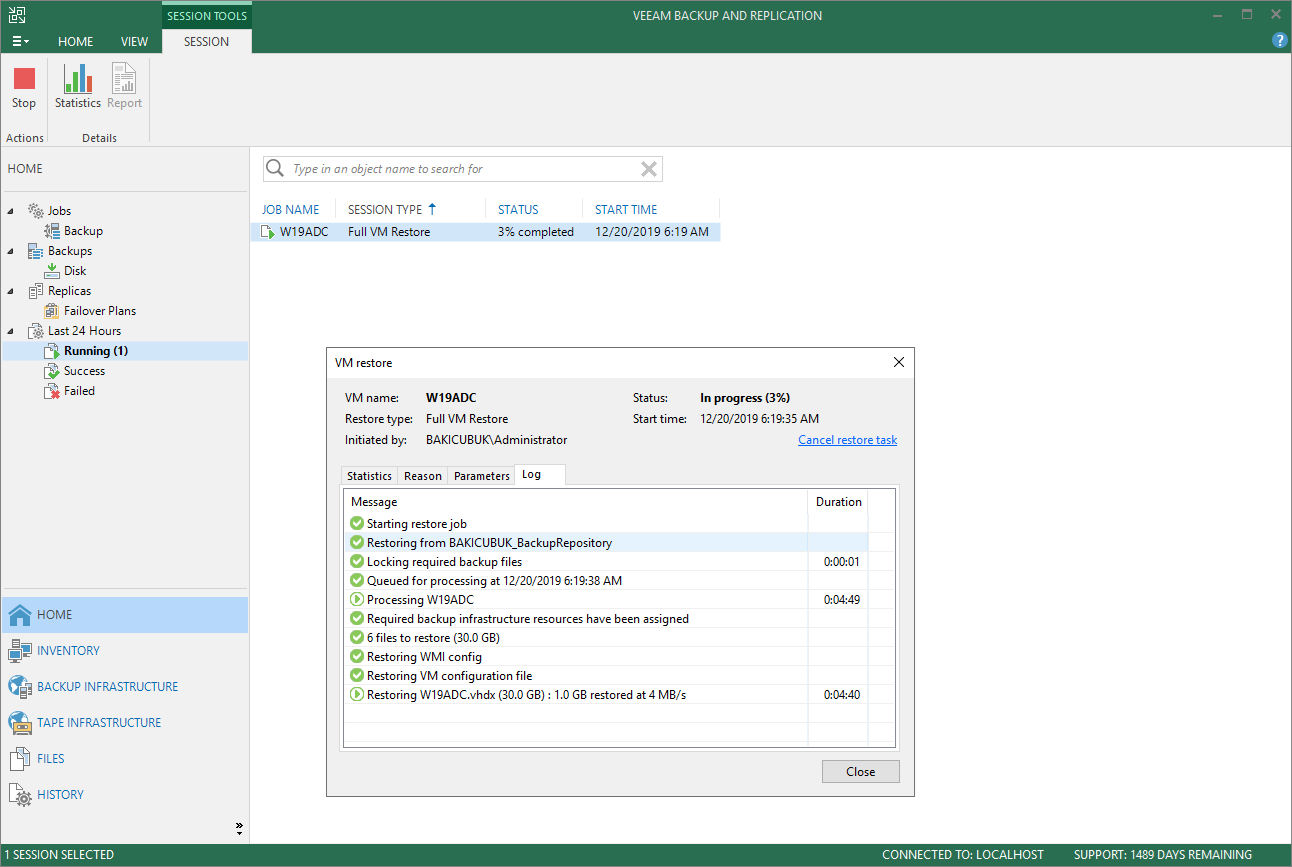This screenshot has width=1292, height=867.
Task: Go to the HISTORY view
Action: tap(125, 795)
